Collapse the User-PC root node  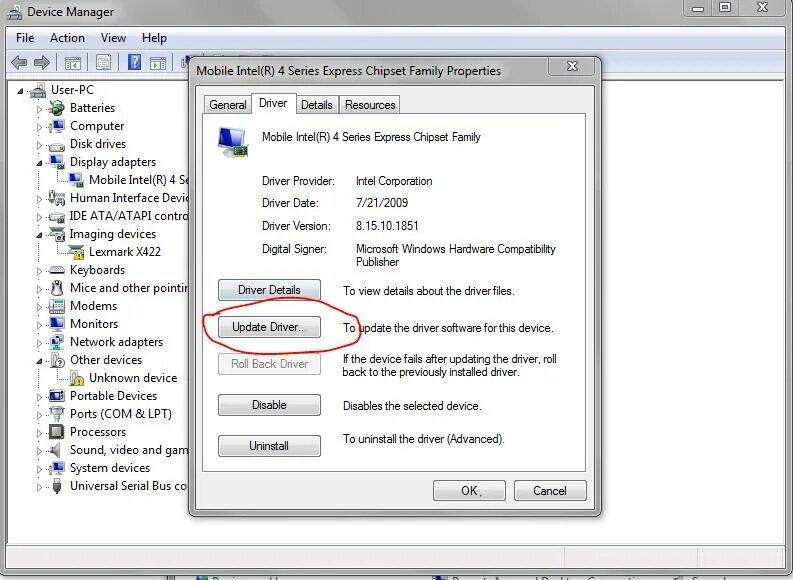click(20, 91)
